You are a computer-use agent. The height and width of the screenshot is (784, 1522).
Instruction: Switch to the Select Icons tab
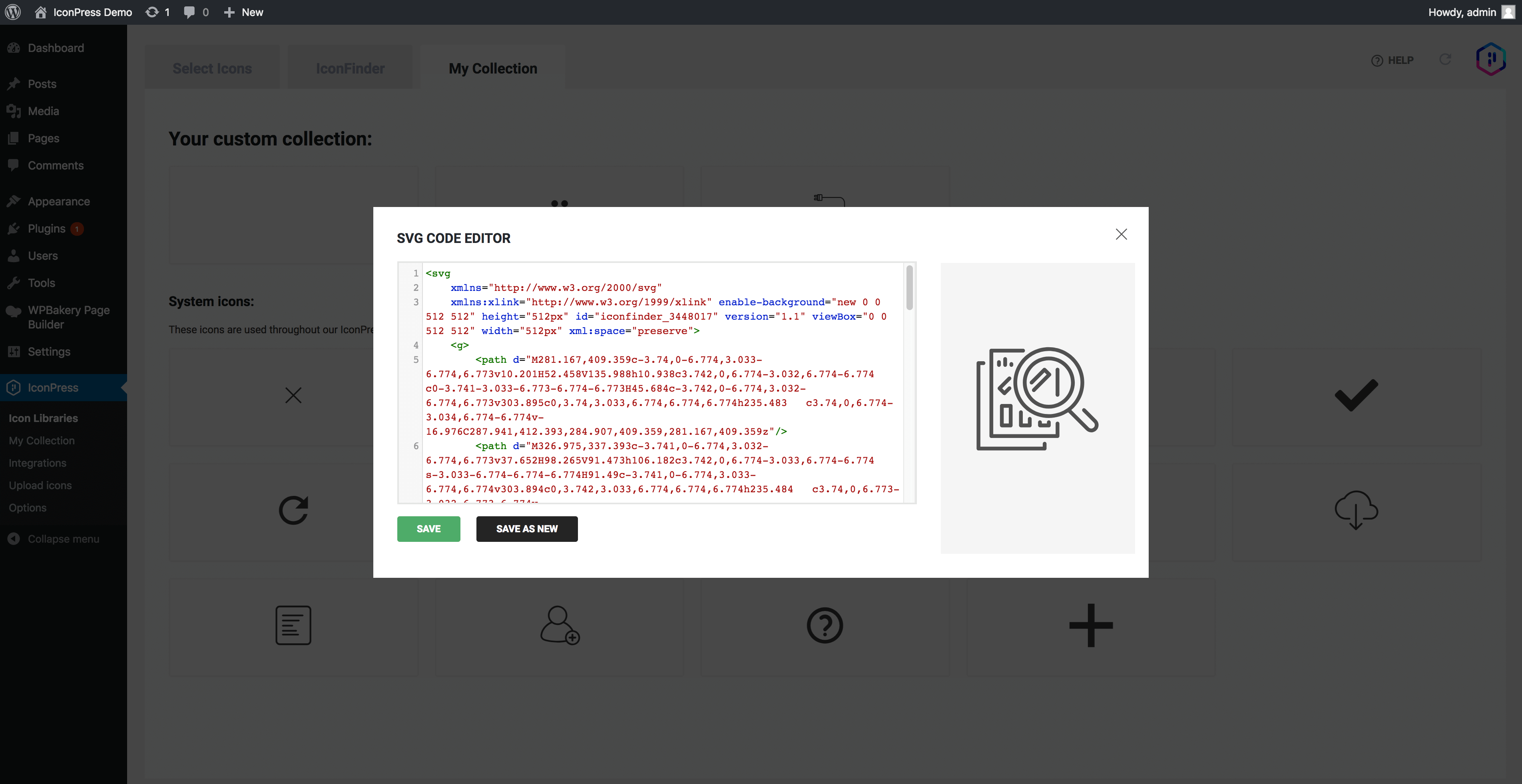click(x=212, y=69)
